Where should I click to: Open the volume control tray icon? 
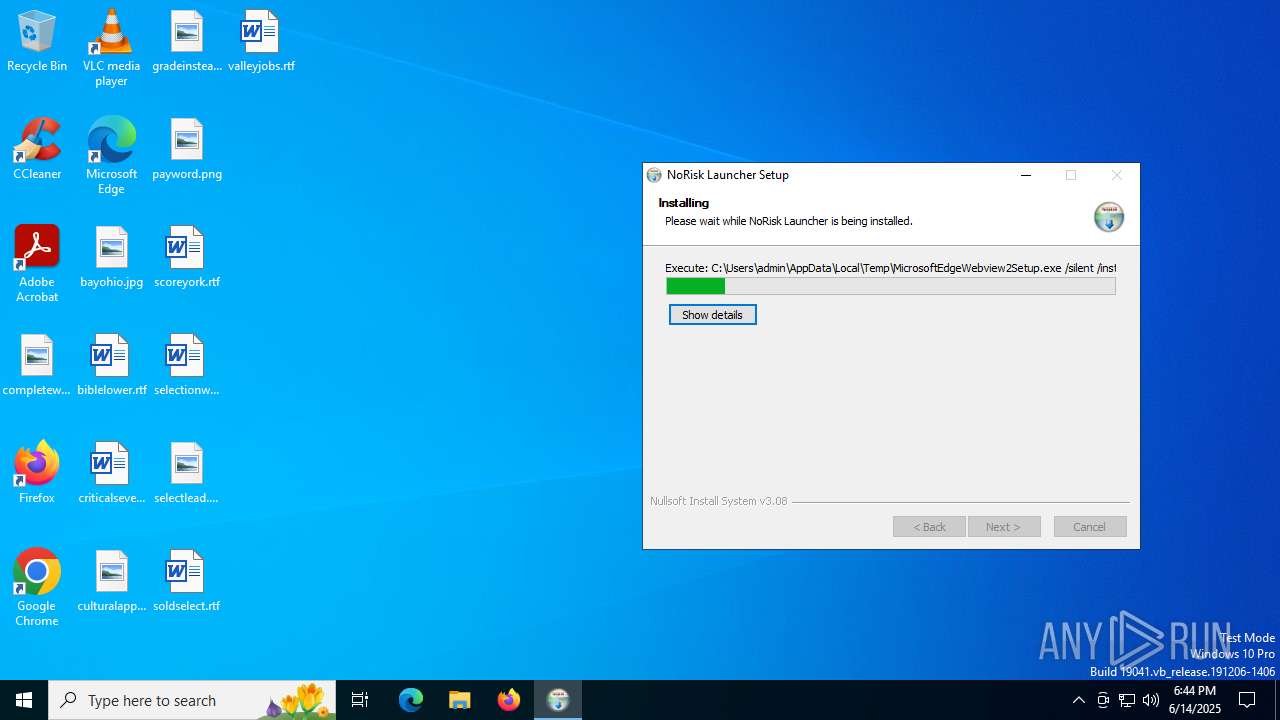tap(1151, 700)
